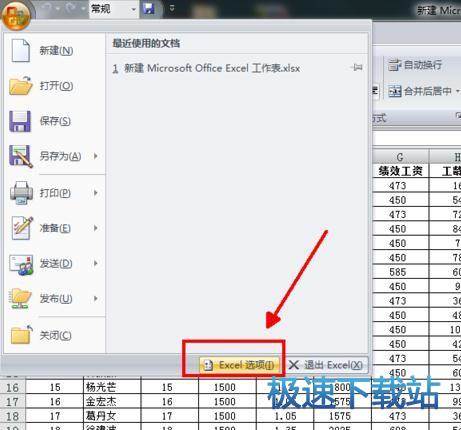Click the Save As floppy-with-pencil icon
The height and width of the screenshot is (430, 461).
(x=21, y=156)
